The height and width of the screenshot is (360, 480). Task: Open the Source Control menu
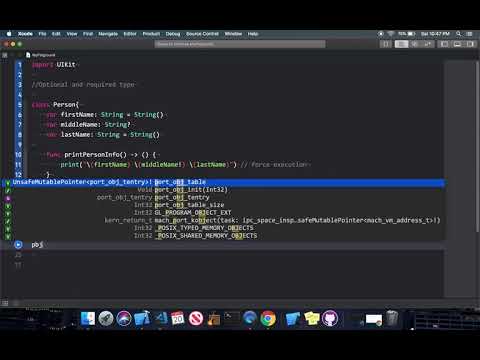(202, 34)
